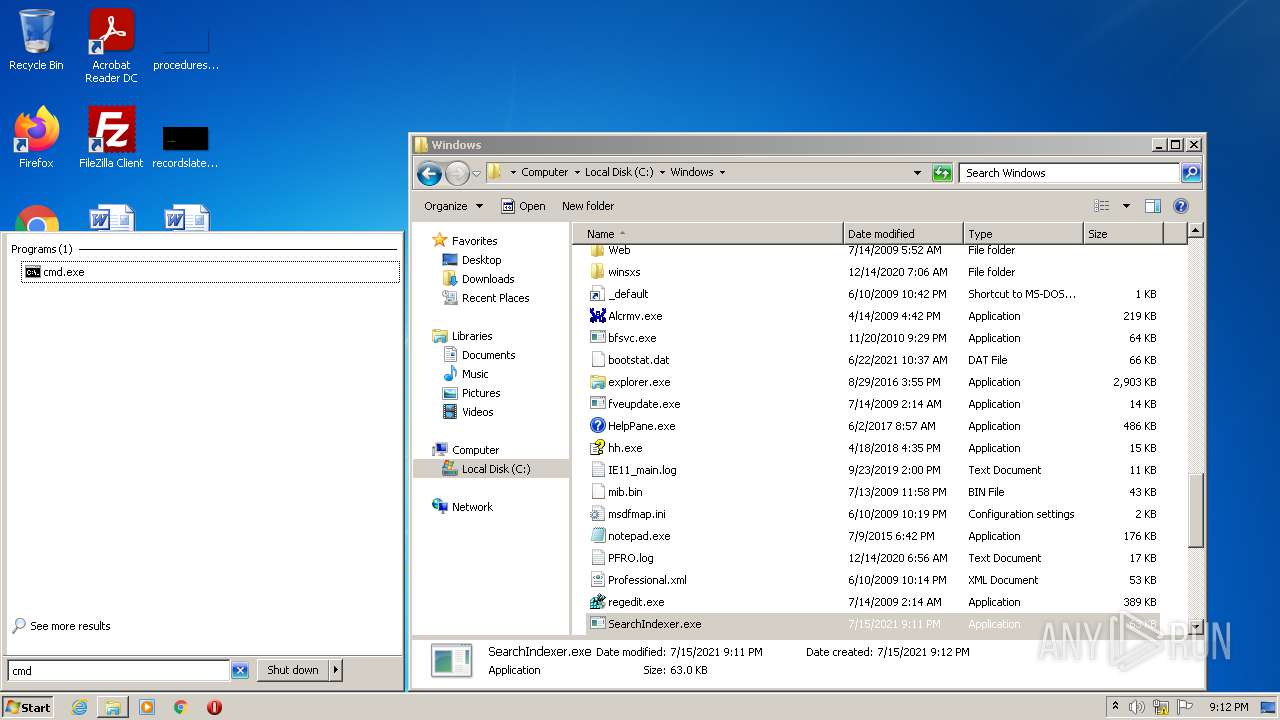Select cmd.exe in Programs results
Viewport: 1280px width, 720px height.
[63, 272]
